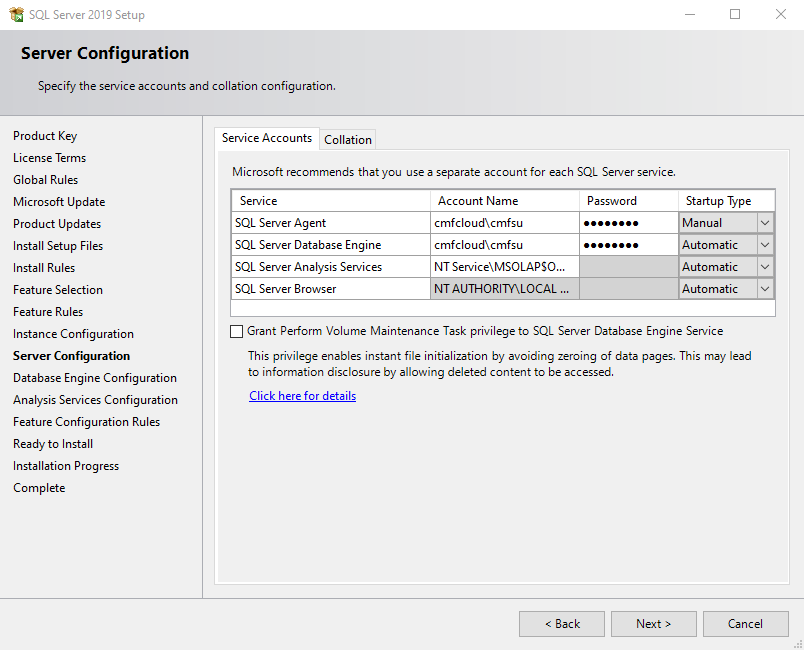The width and height of the screenshot is (804, 650).
Task: Select Analysis Services account name cell
Action: [x=504, y=267]
